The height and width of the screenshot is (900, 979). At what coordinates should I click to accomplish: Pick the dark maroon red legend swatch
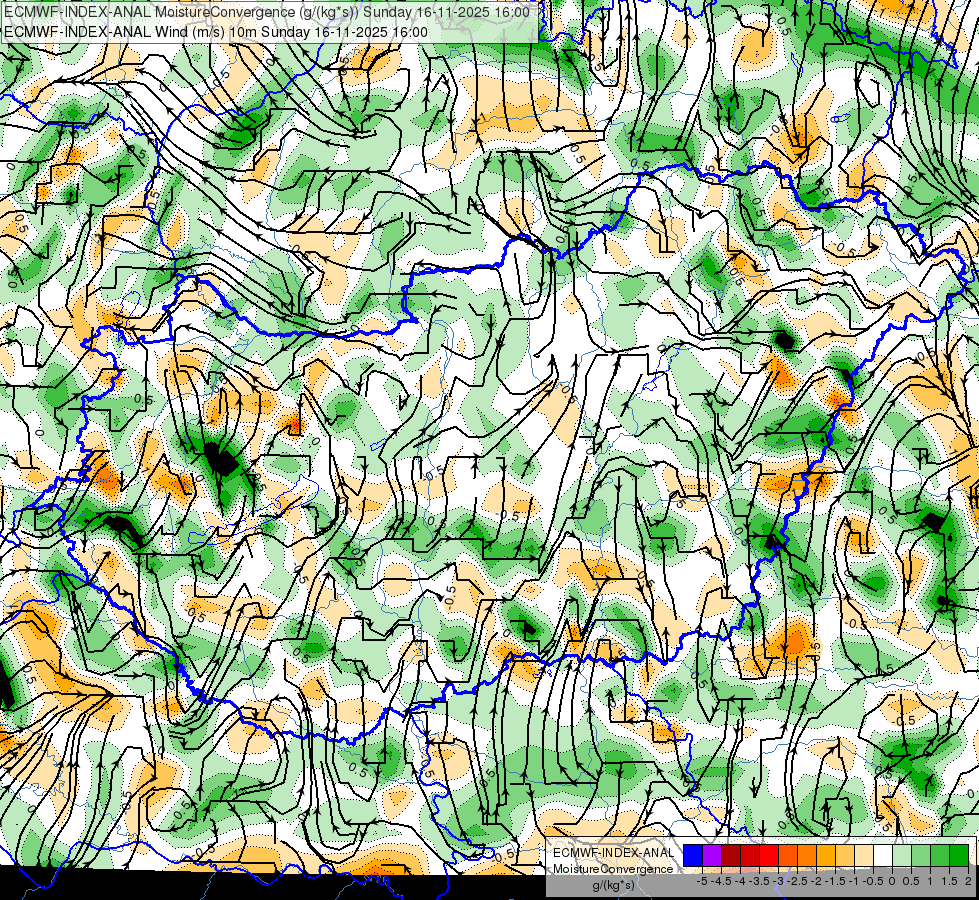731,856
